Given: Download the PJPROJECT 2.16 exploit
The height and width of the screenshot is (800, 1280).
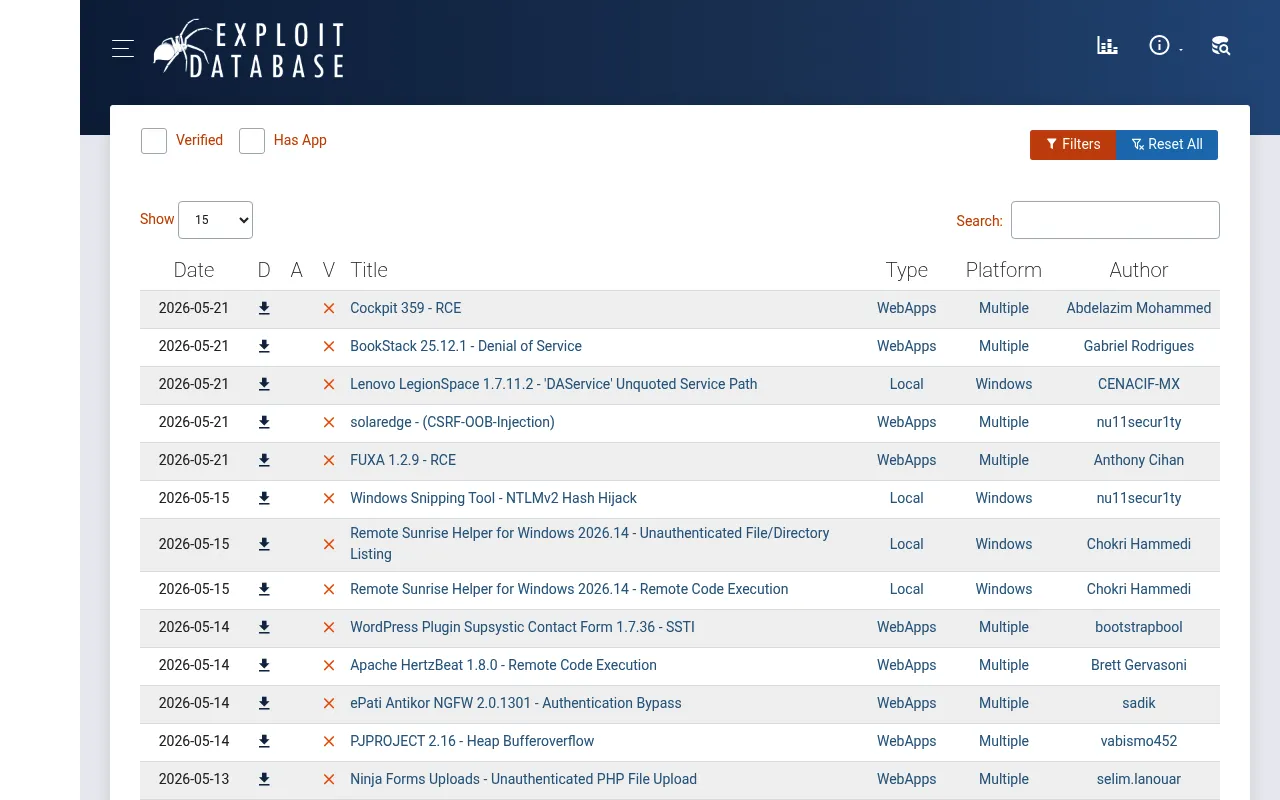Looking at the screenshot, I should 264,741.
